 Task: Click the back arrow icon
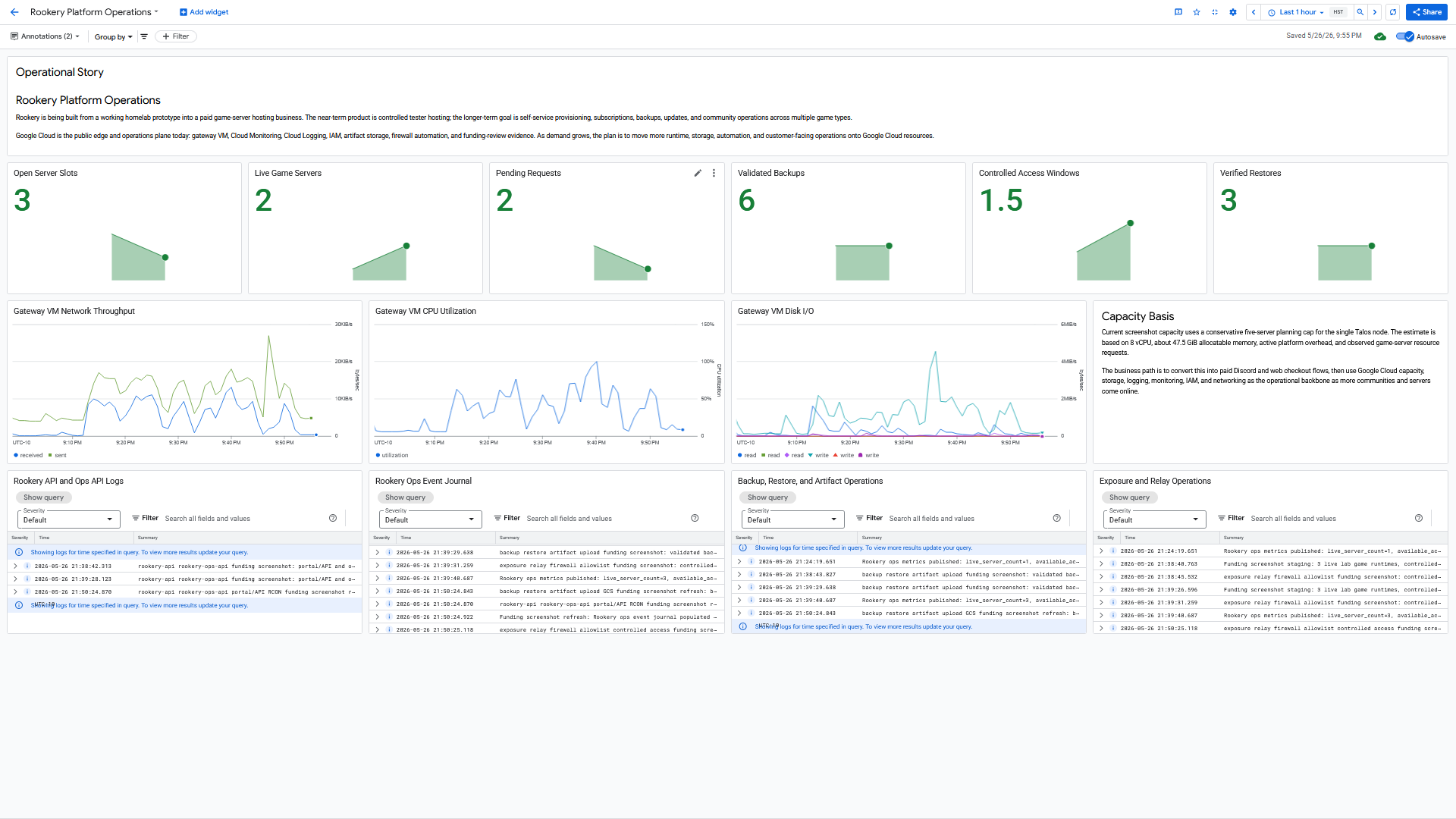(x=14, y=12)
